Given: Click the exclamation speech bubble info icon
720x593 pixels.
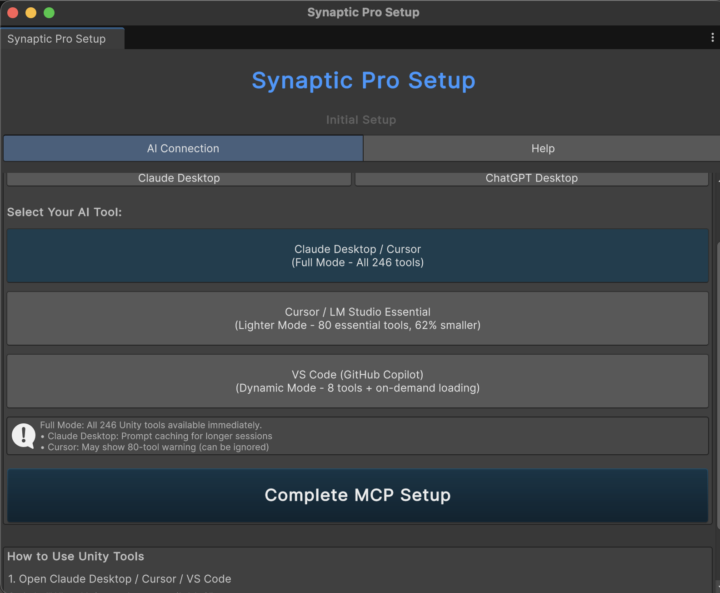Looking at the screenshot, I should [x=23, y=436].
